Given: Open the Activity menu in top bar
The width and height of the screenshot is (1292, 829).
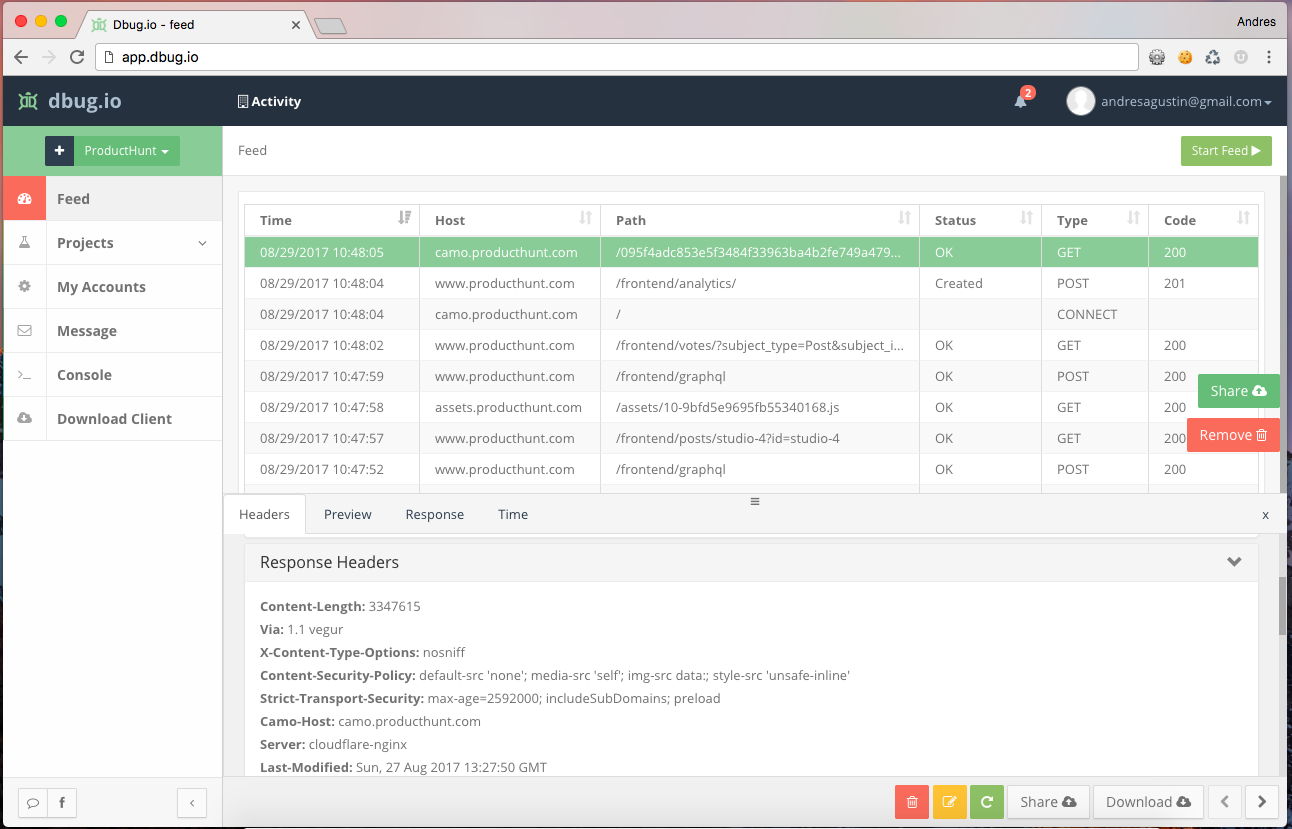Looking at the screenshot, I should click(269, 101).
